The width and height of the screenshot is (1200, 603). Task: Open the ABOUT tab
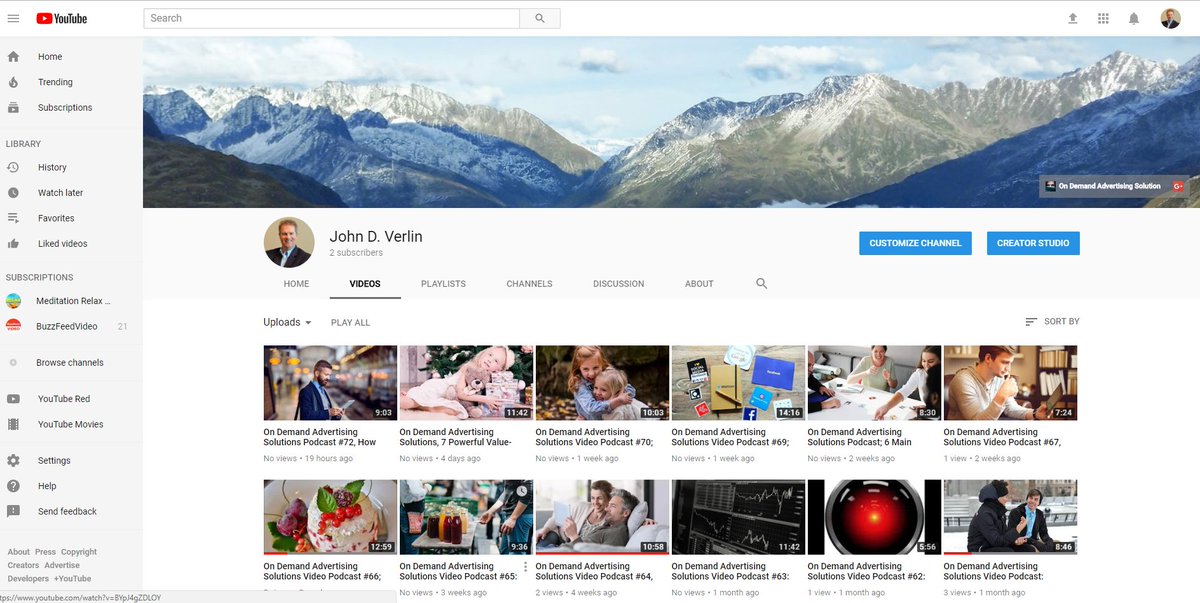(699, 284)
